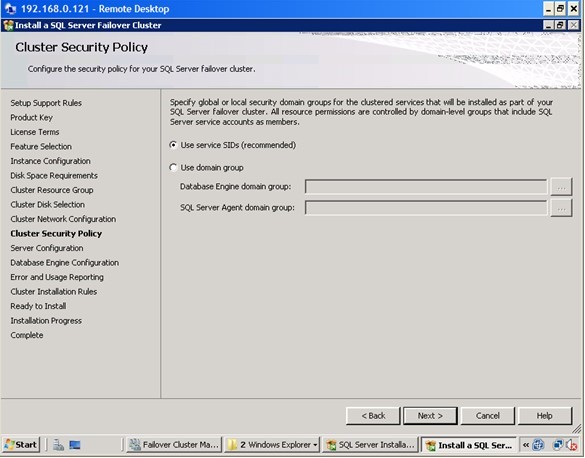Screen dimensions: 585x458
Task: Click Installation Progress step
Action: tap(46, 321)
